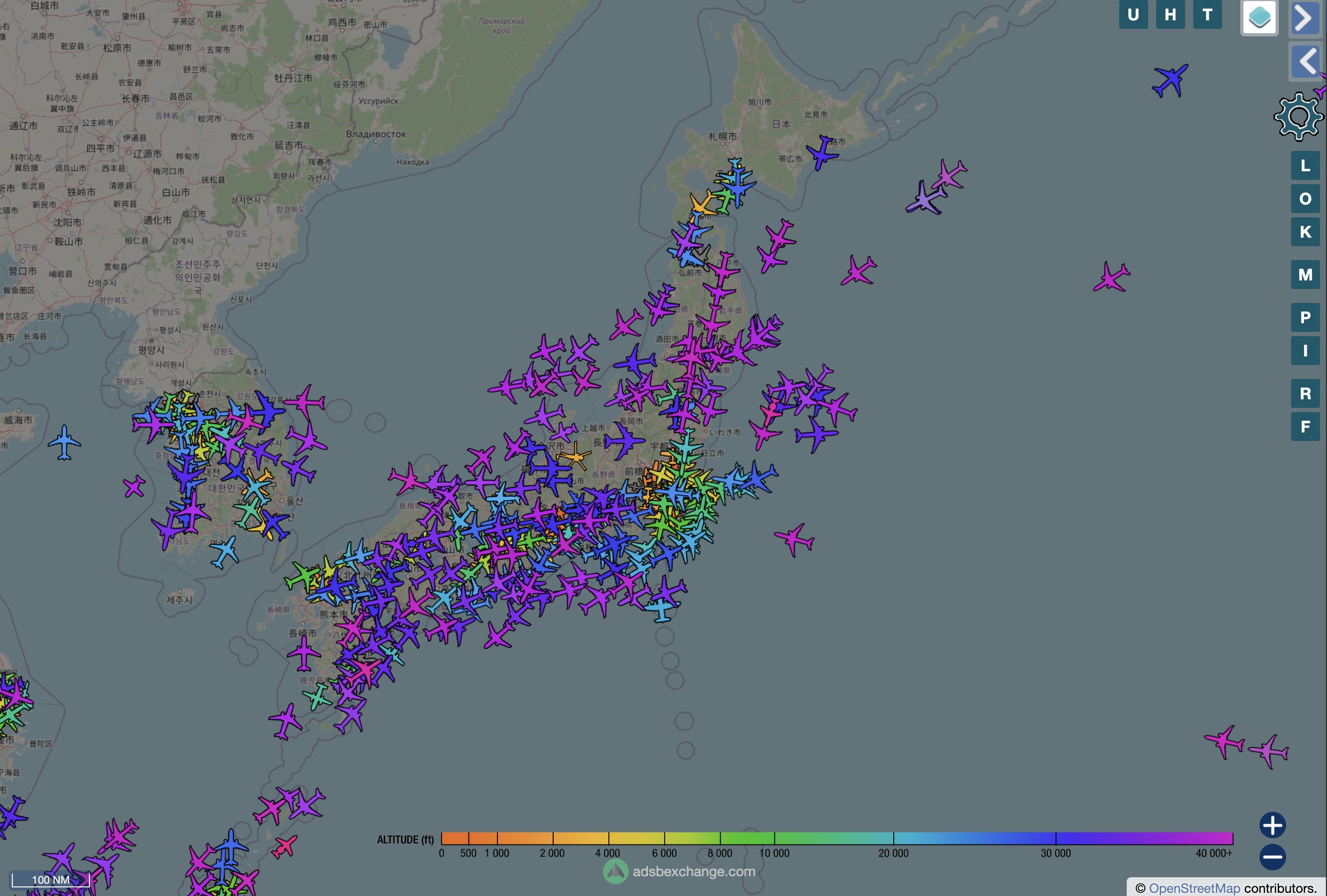Toggle the L button
The image size is (1327, 896).
click(1305, 165)
